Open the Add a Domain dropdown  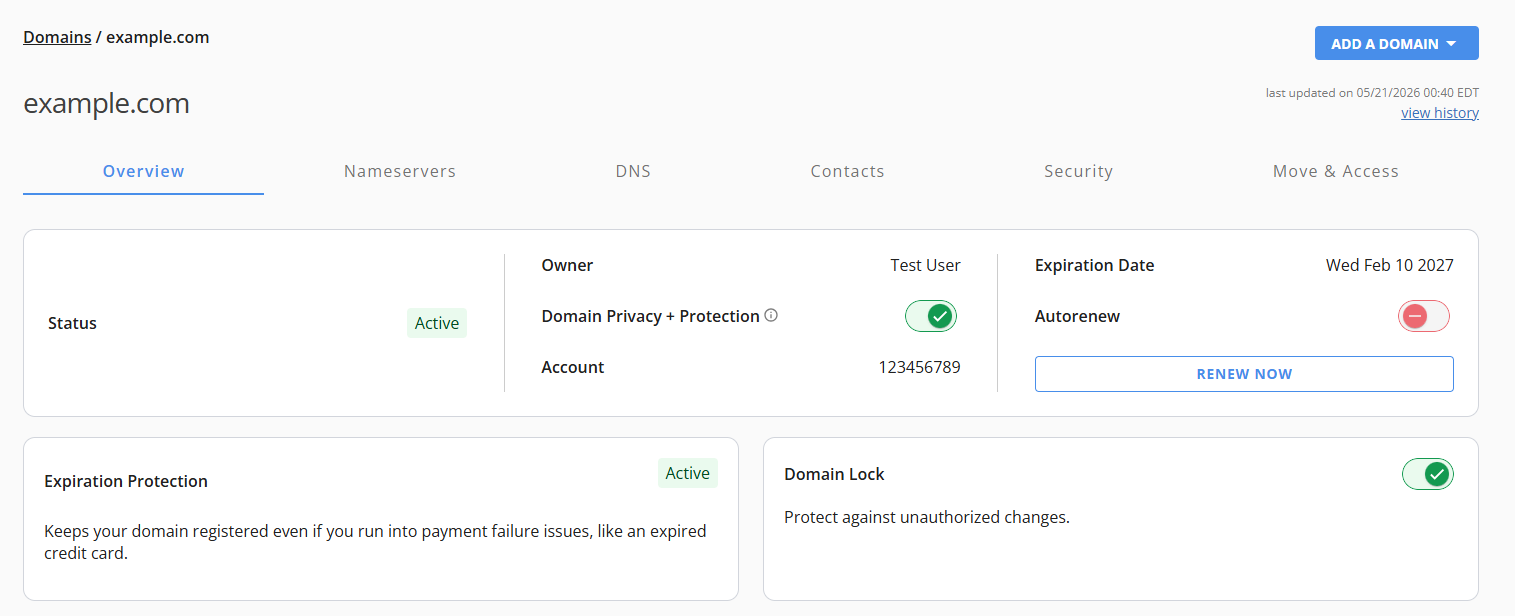tap(1396, 44)
